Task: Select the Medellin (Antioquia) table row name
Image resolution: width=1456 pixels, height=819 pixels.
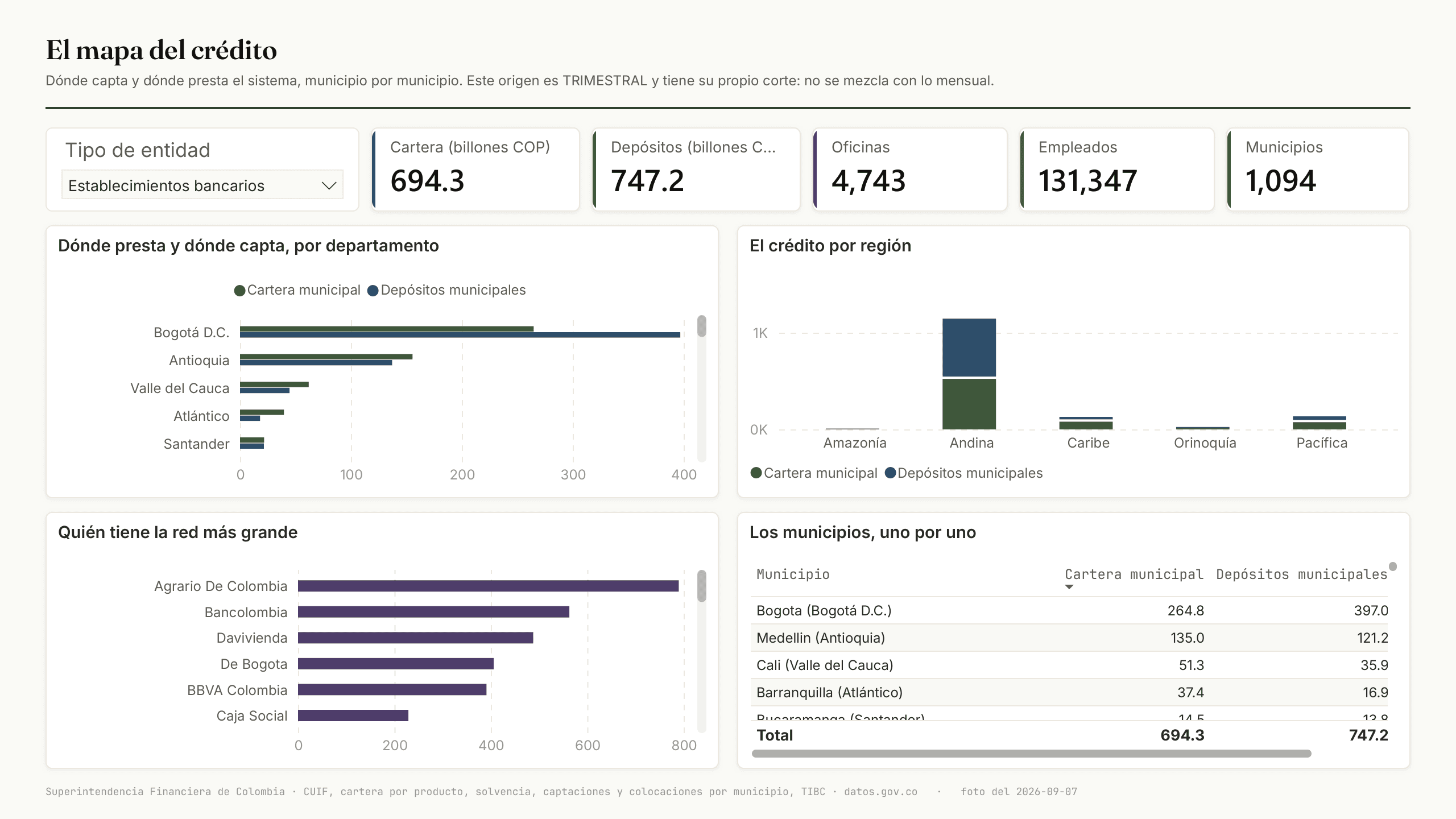Action: point(821,638)
